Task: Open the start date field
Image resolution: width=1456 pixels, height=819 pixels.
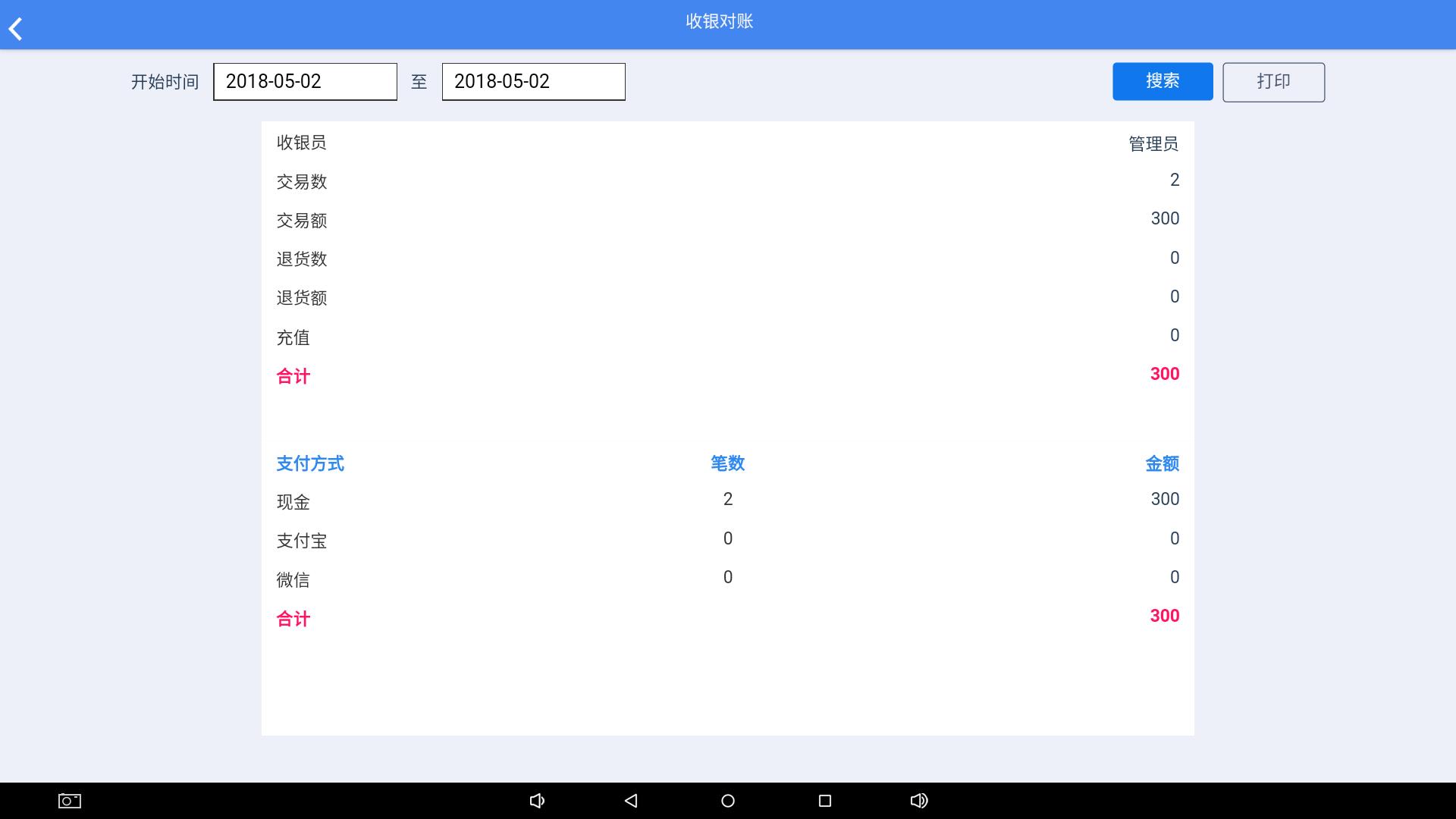Action: pos(305,82)
